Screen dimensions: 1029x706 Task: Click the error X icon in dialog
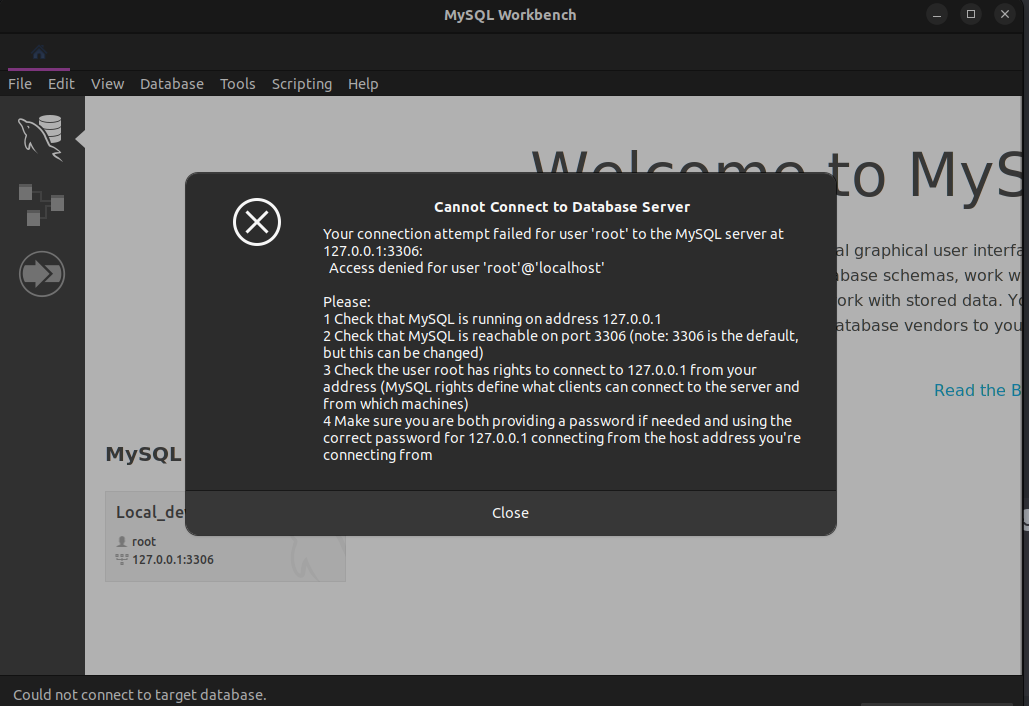click(257, 222)
